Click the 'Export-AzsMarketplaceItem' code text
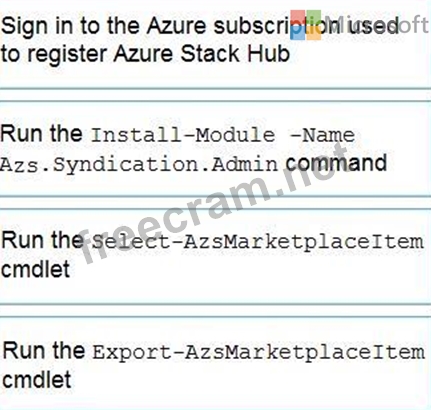The width and height of the screenshot is (431, 410). (258, 352)
